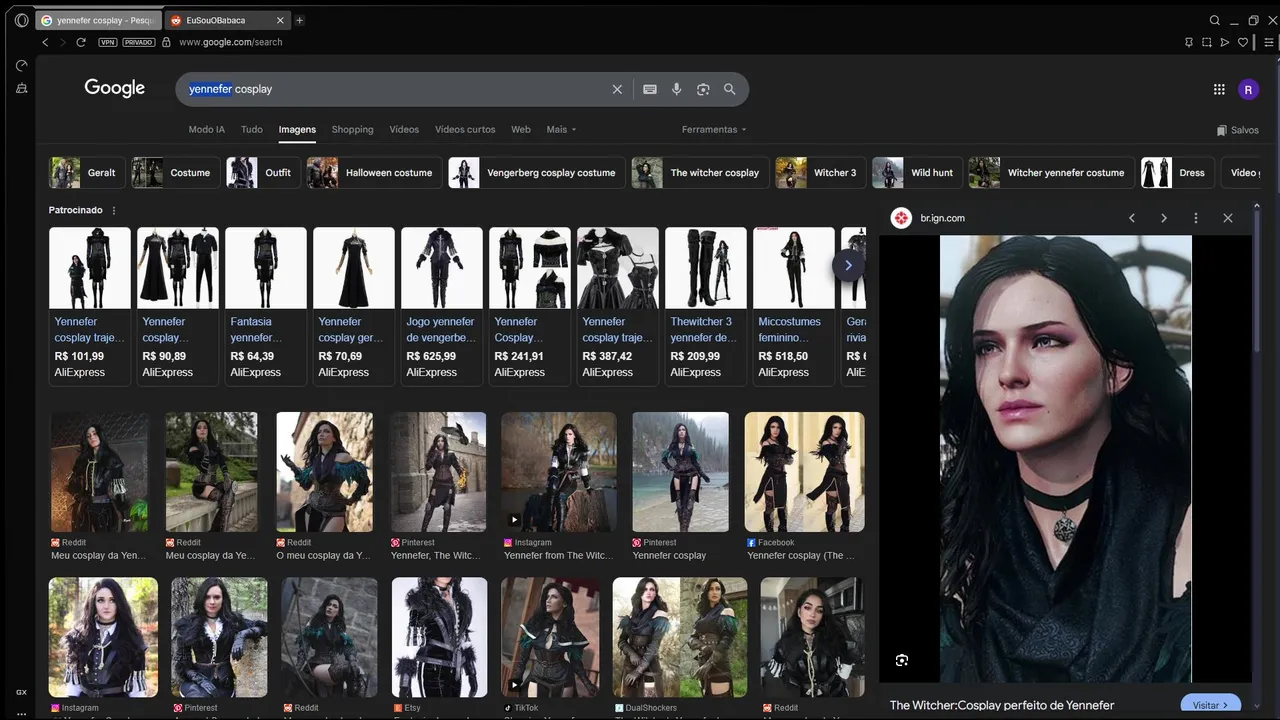Expand the Mais dropdown

[x=561, y=129]
